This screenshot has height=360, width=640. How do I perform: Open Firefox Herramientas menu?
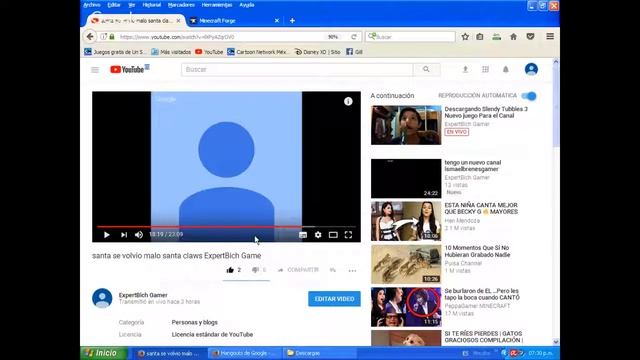217,5
